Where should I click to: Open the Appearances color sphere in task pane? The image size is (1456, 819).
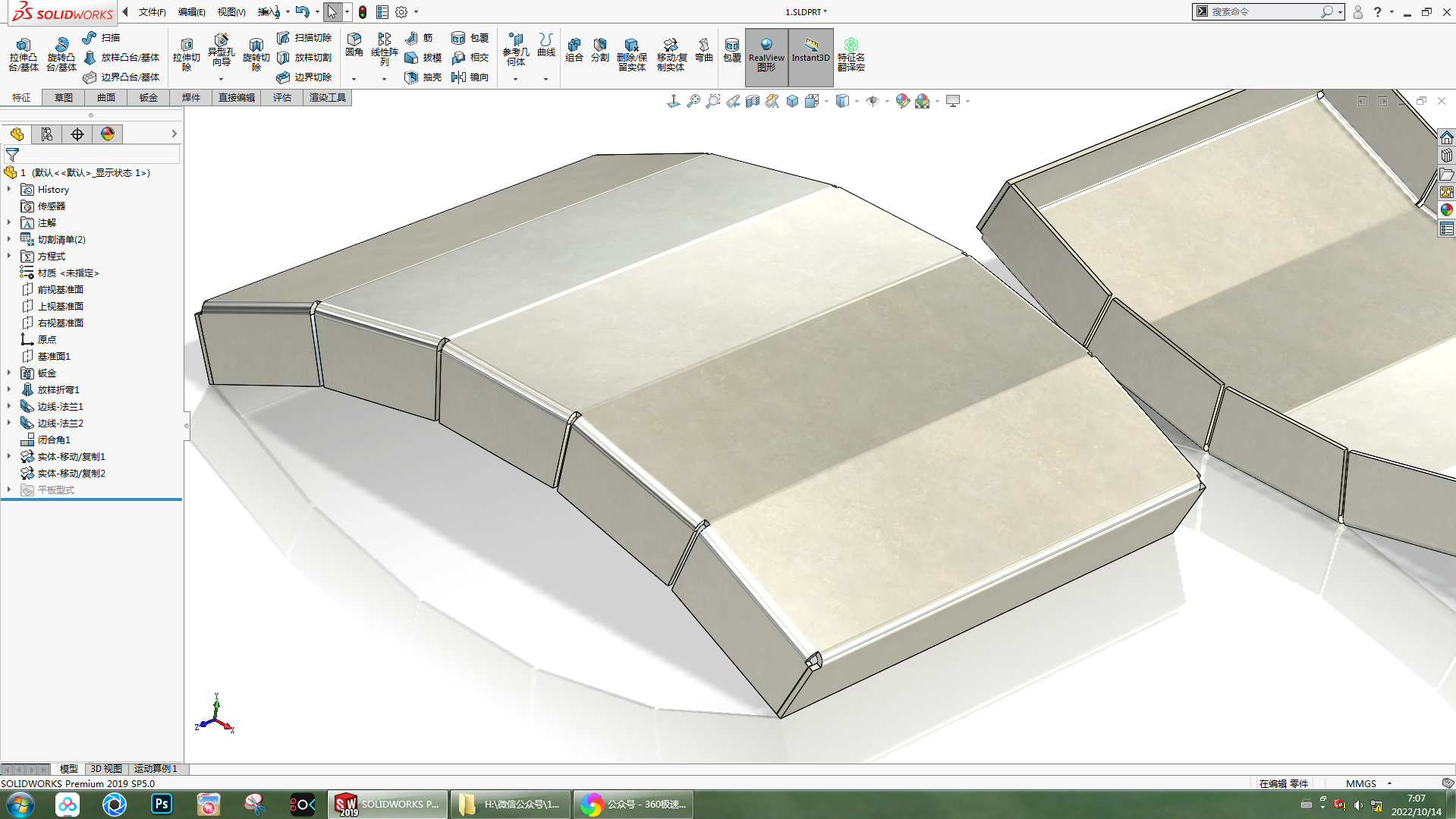(1447, 210)
